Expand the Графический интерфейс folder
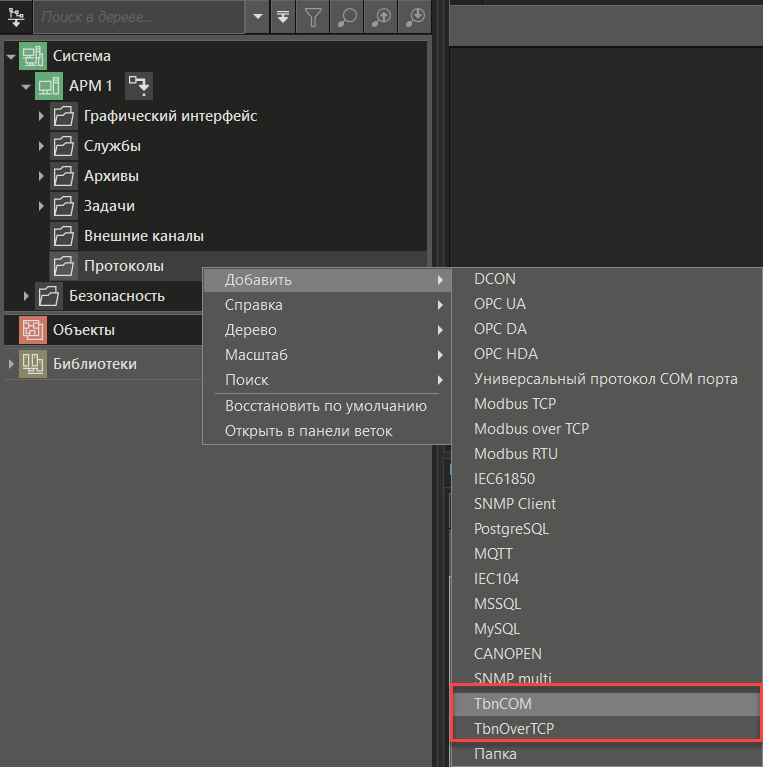Viewport: 763px width, 767px height. (x=42, y=117)
